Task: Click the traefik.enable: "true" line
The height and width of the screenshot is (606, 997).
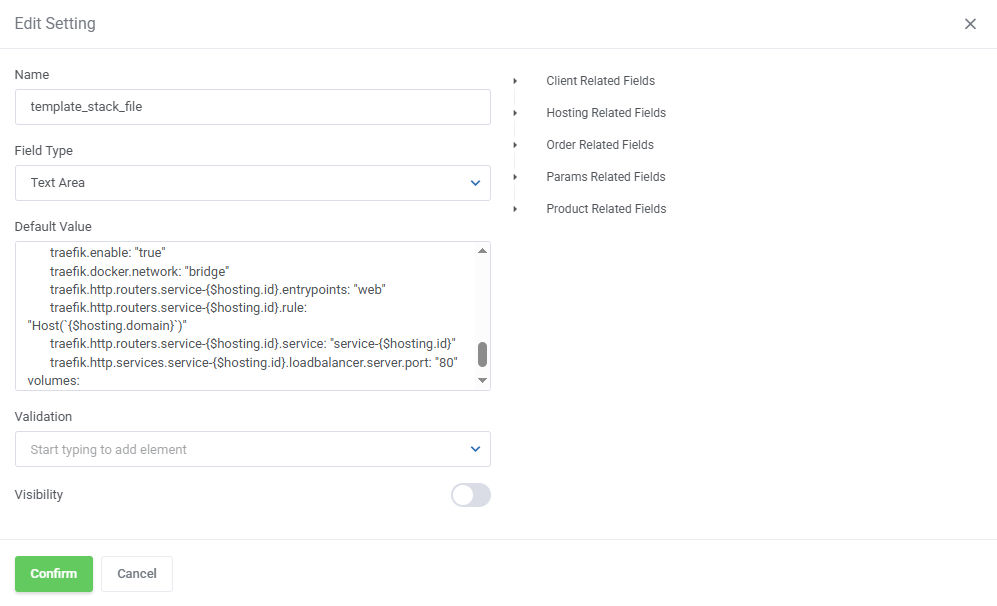Action: [107, 252]
